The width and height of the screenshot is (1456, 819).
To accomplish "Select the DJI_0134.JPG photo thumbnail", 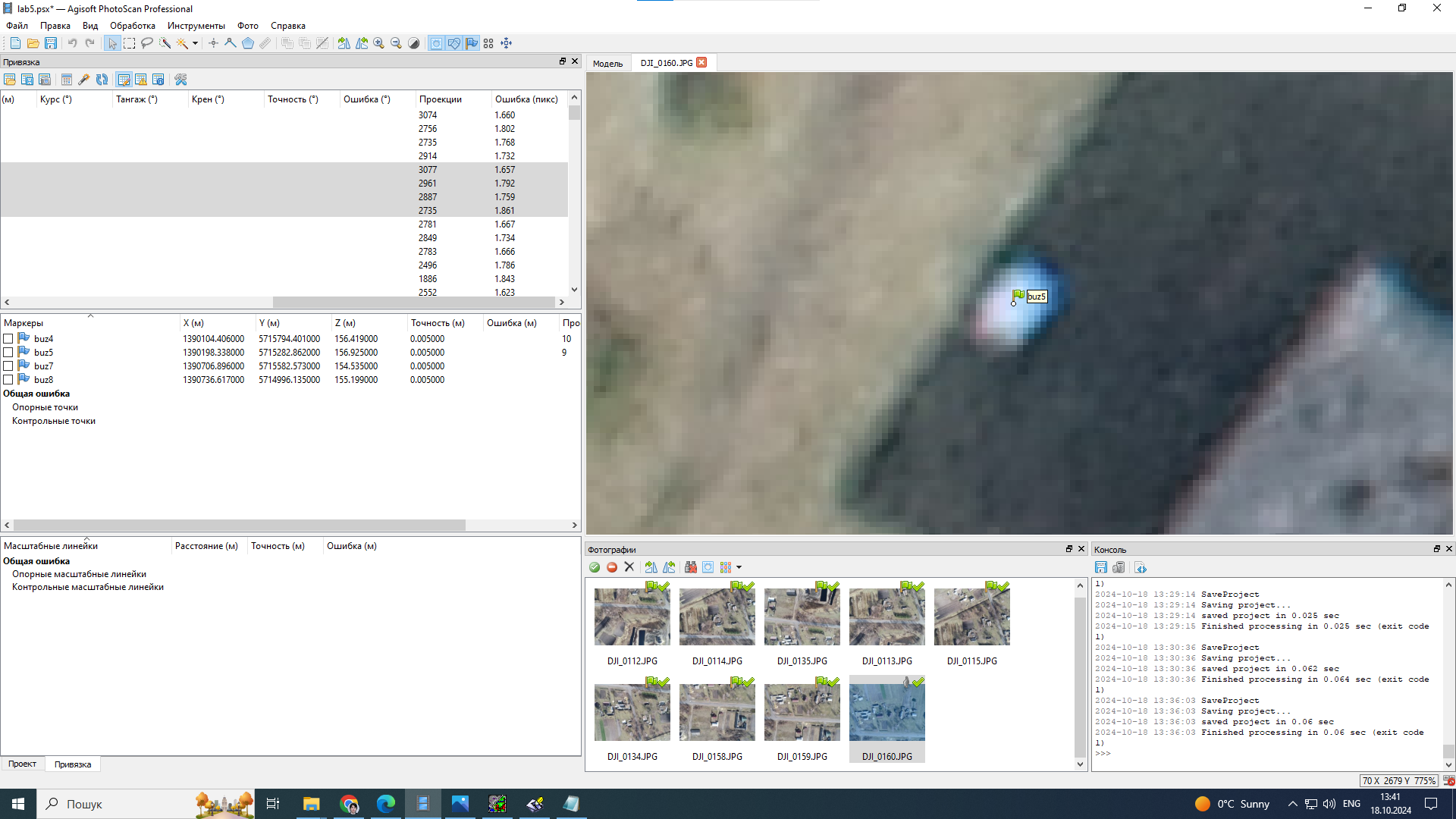I will click(632, 713).
